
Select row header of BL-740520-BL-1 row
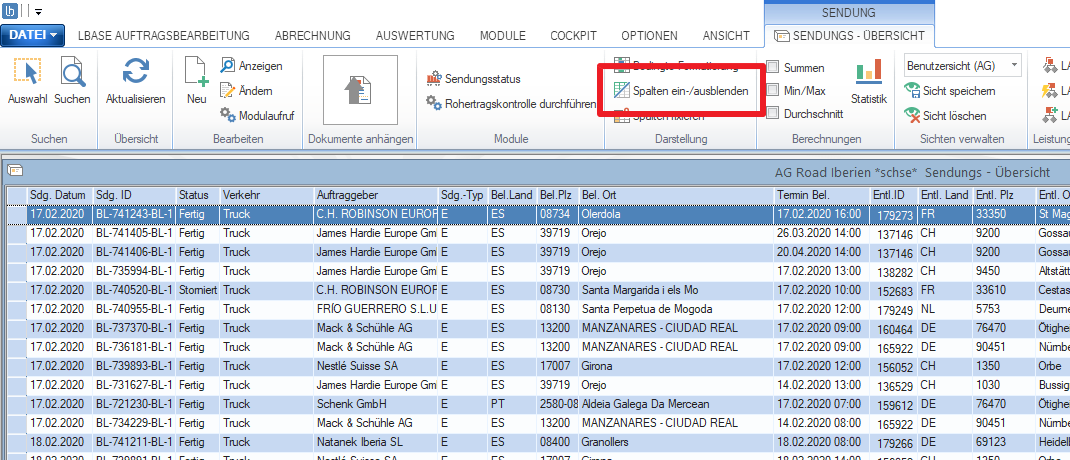click(x=17, y=290)
